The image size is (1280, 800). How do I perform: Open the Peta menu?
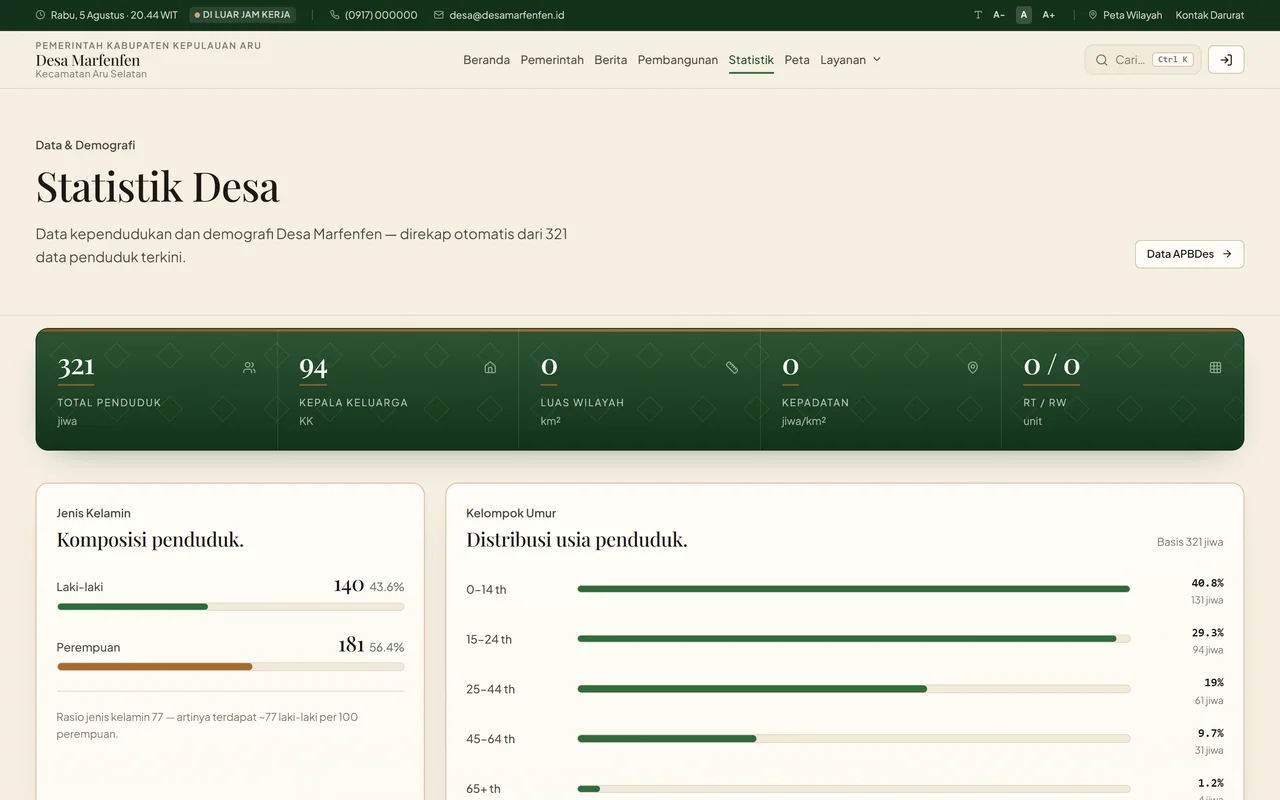[x=797, y=60]
